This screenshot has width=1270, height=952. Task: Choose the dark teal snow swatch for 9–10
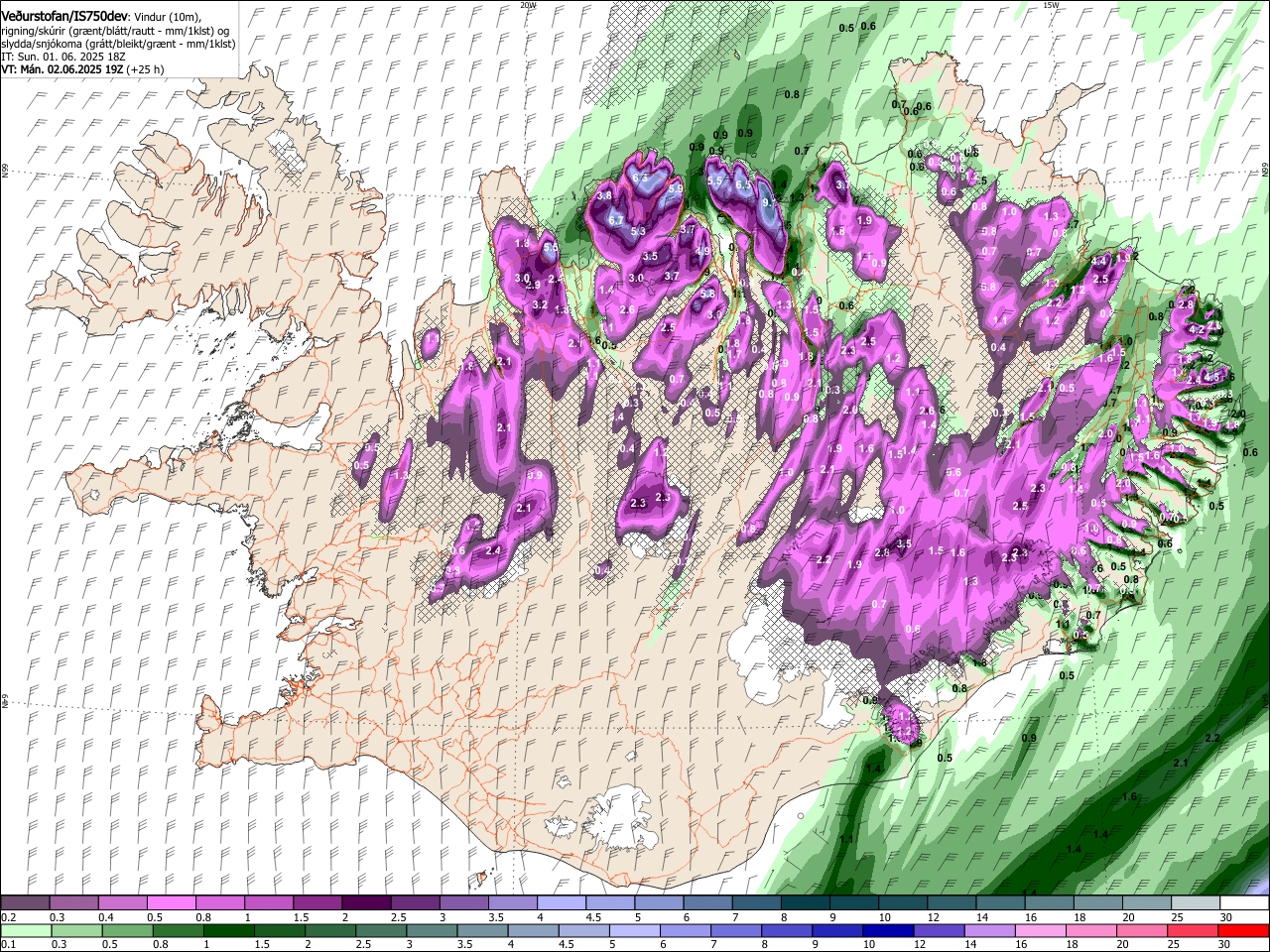(x=854, y=903)
